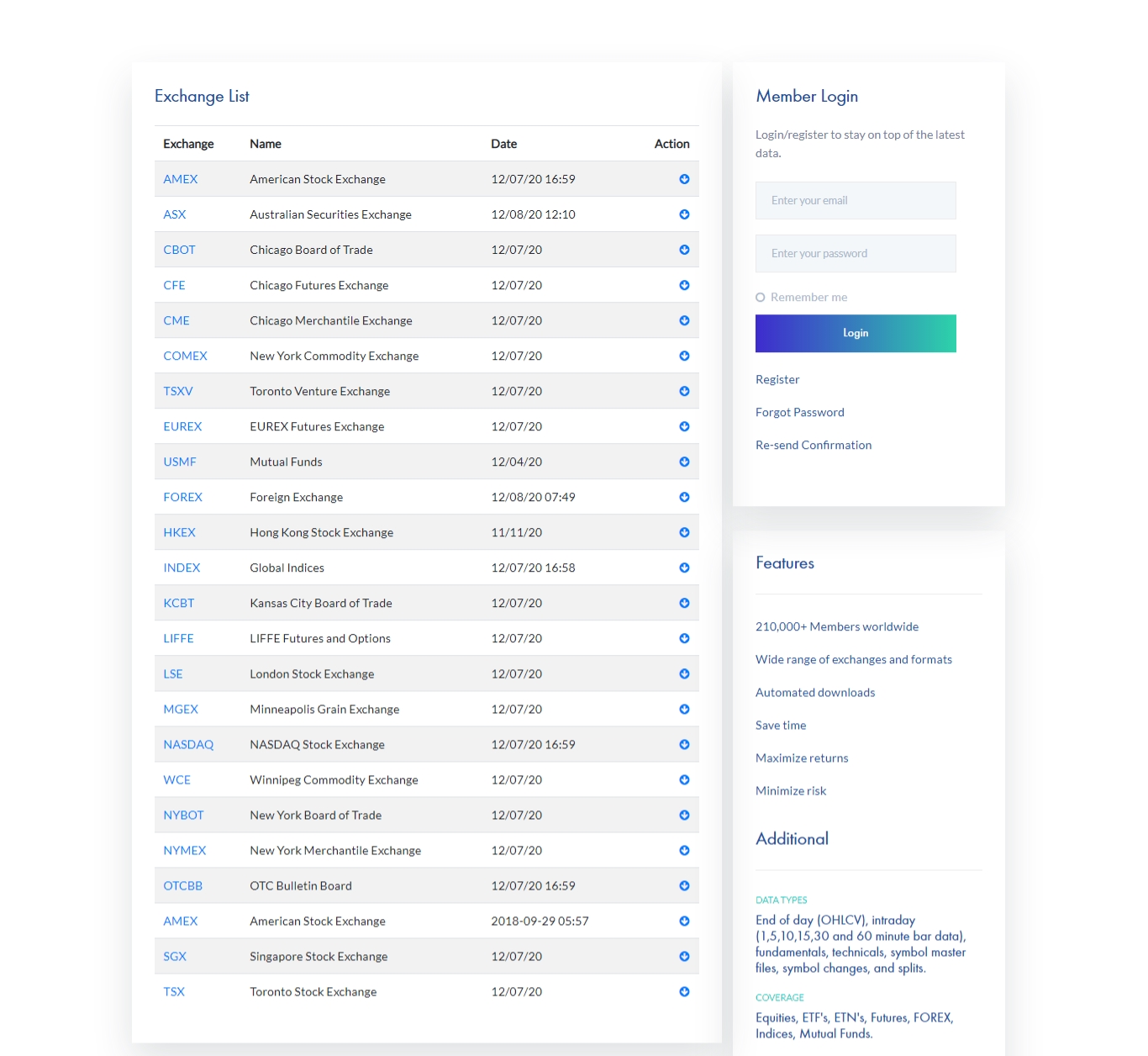Click into the password input field
The height and width of the screenshot is (1056, 1148).
click(856, 254)
